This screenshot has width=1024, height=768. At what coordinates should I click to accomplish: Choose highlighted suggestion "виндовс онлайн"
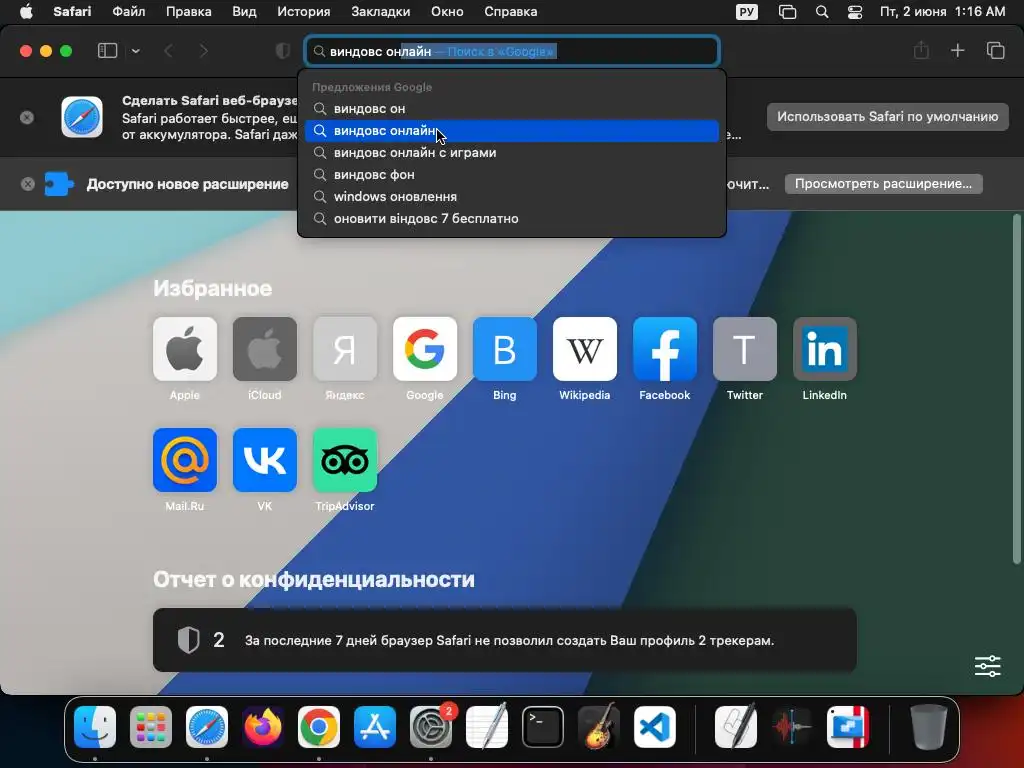pyautogui.click(x=512, y=131)
